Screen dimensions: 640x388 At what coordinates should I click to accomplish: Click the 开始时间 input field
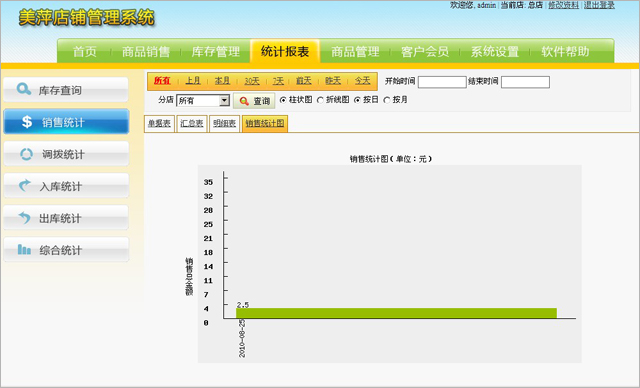coord(442,82)
